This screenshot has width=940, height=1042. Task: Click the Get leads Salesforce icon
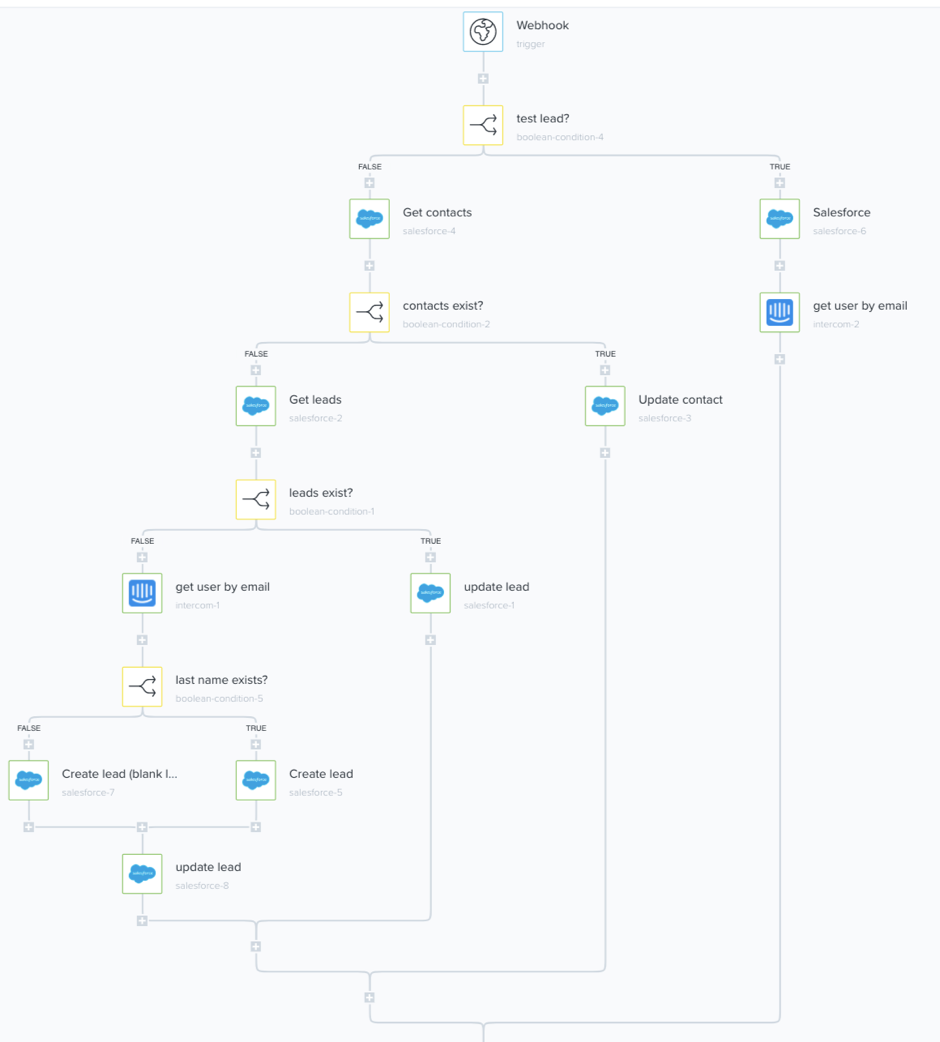pos(256,406)
